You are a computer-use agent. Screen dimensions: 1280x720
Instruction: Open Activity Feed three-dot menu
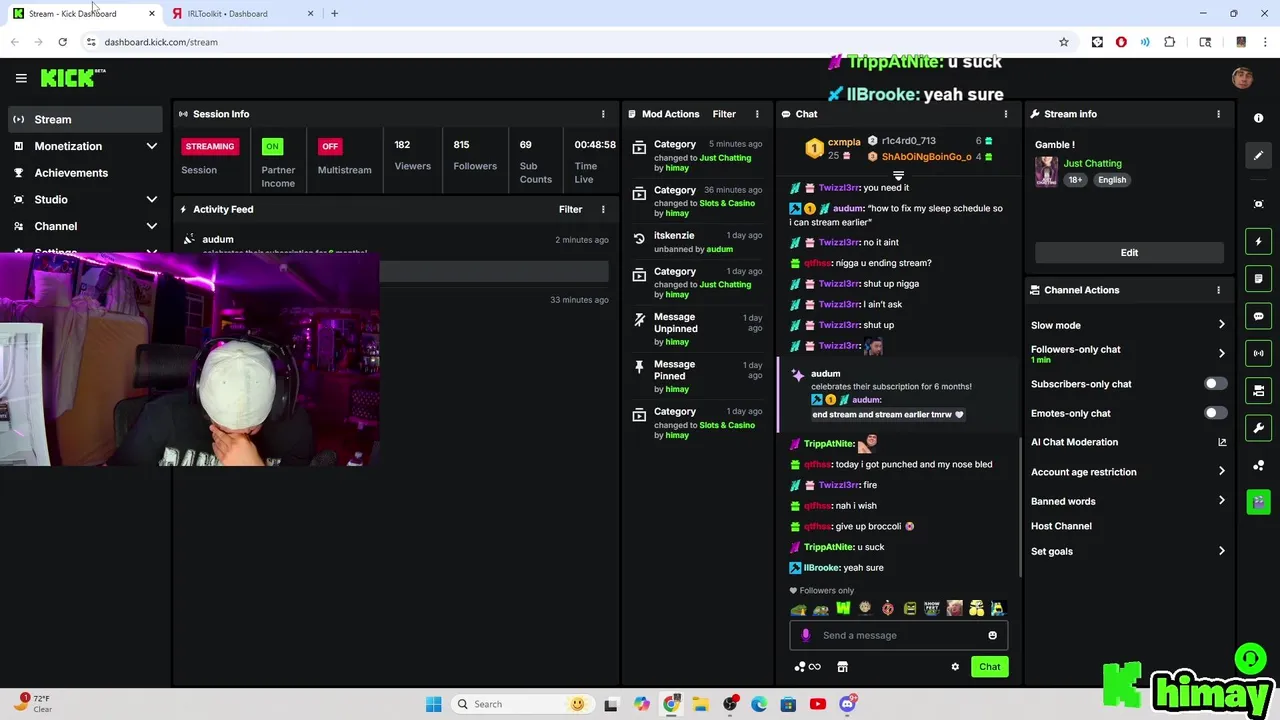[x=603, y=209]
